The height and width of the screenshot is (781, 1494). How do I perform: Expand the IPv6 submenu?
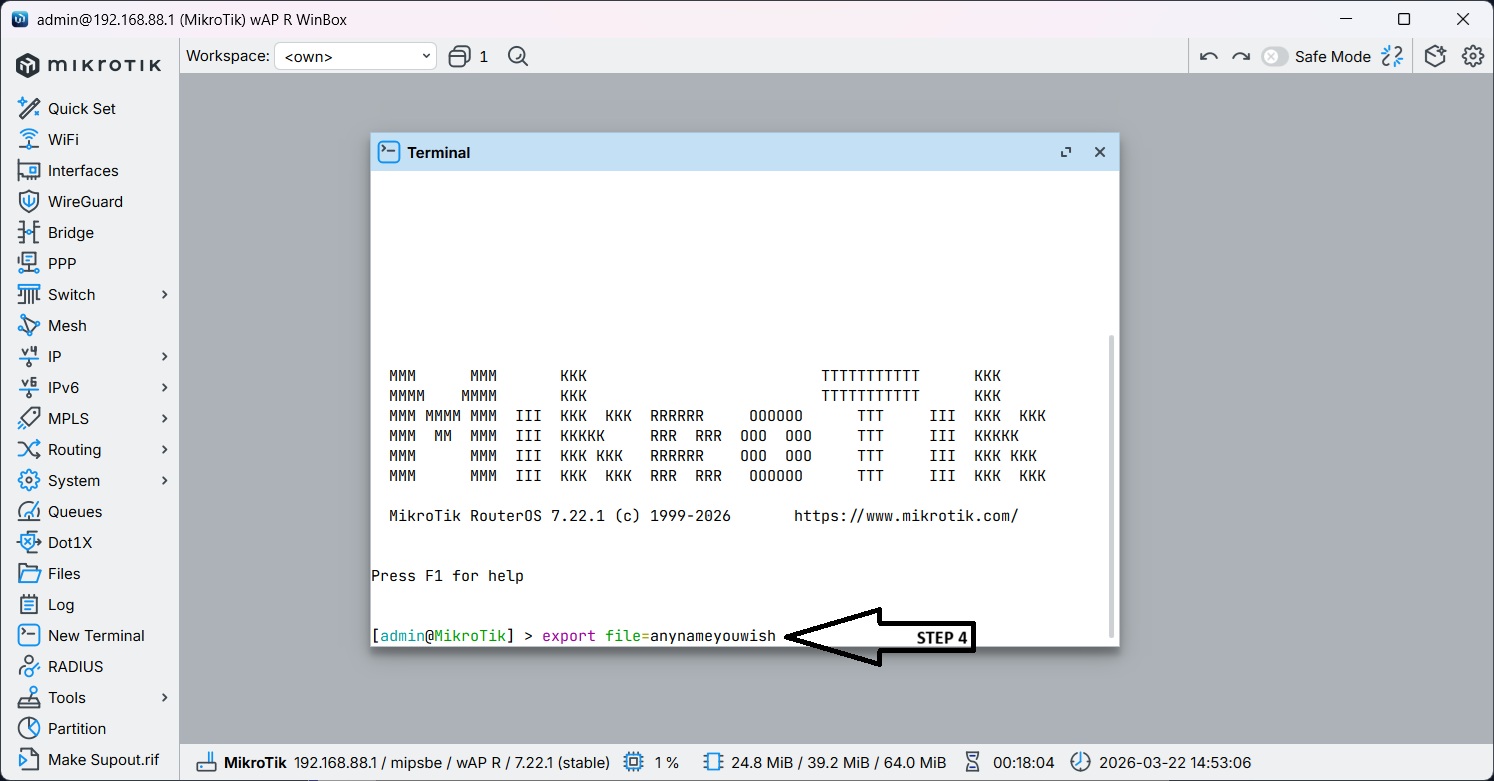[165, 387]
